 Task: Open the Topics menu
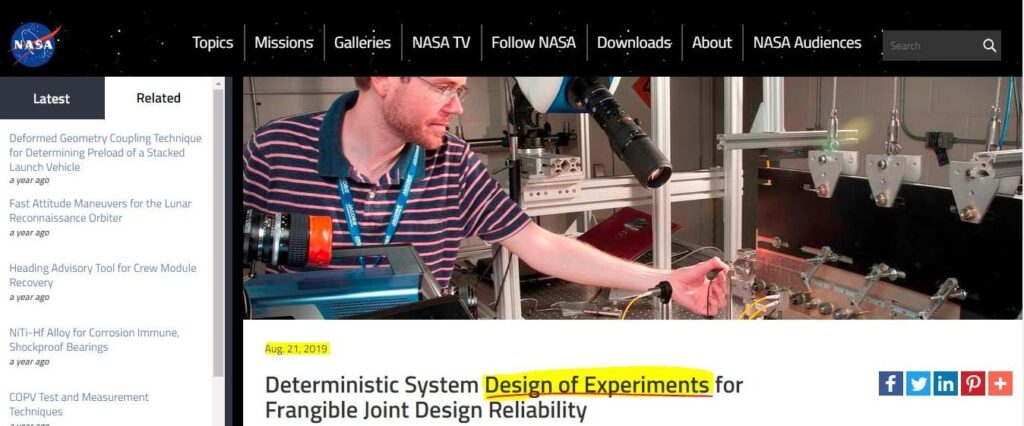click(212, 43)
